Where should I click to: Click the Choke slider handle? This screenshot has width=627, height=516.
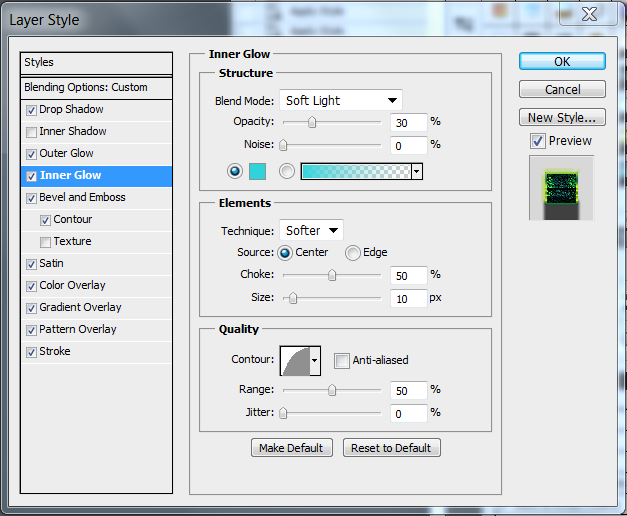(x=332, y=275)
